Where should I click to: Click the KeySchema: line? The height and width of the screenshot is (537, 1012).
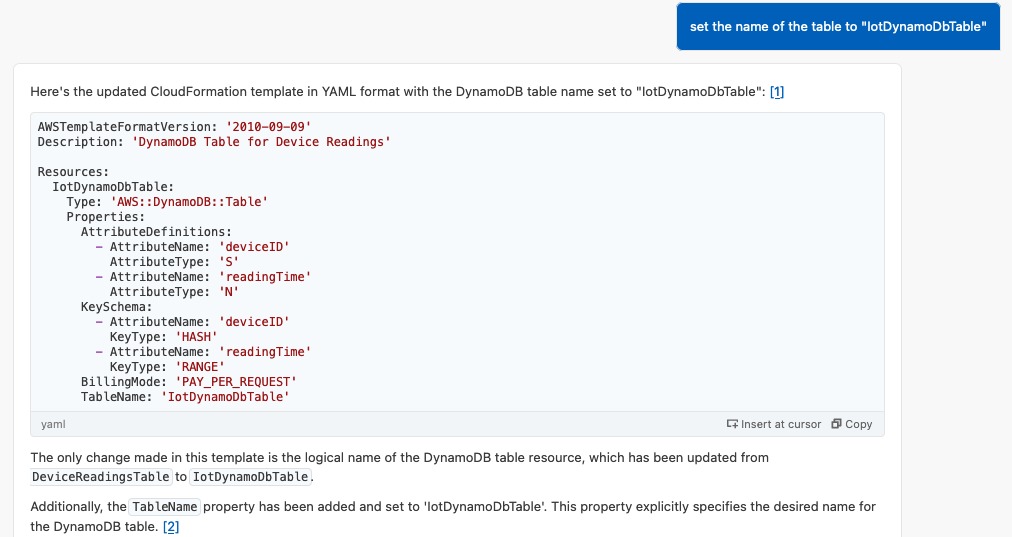click(x=116, y=307)
